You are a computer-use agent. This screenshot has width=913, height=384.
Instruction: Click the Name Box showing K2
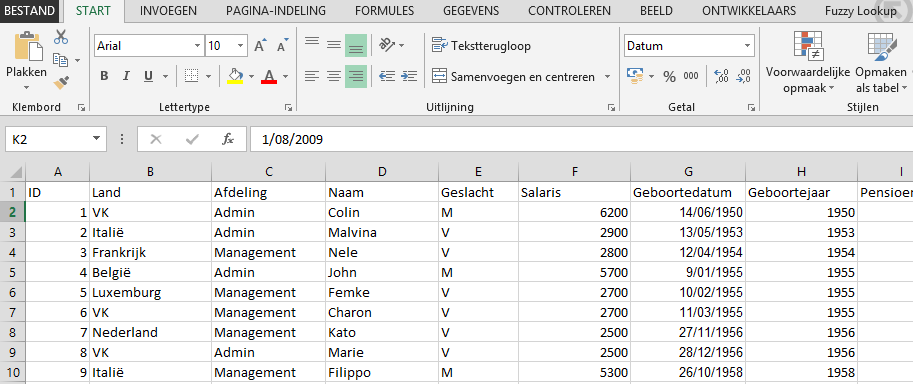[47, 139]
